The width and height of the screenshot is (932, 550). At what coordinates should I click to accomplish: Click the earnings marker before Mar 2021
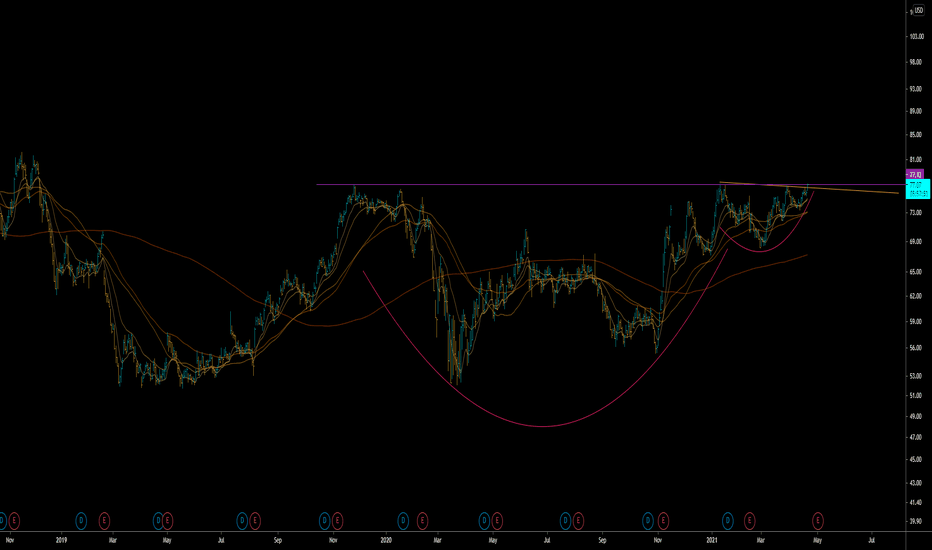click(x=750, y=521)
